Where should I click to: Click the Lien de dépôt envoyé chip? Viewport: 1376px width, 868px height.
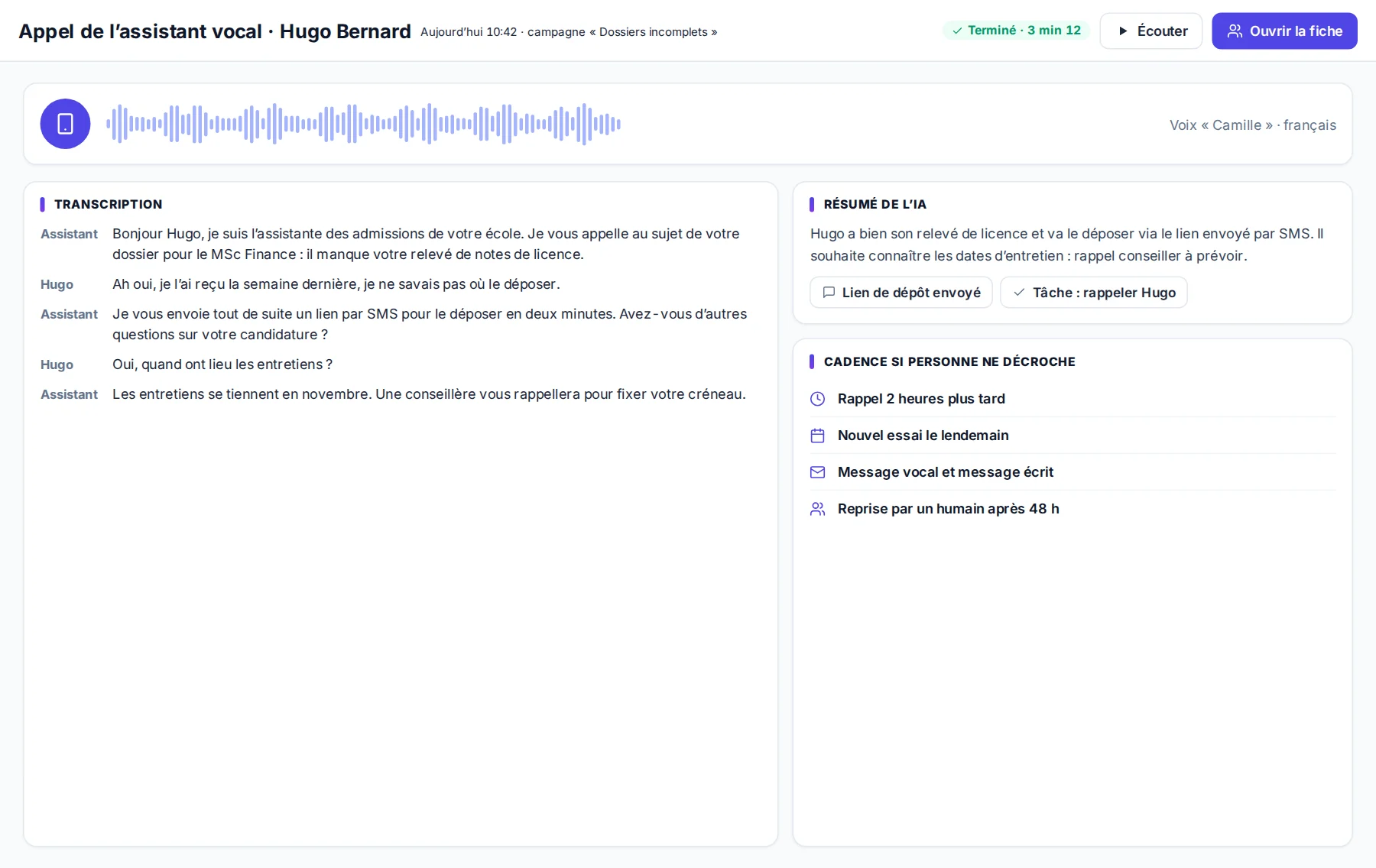(x=901, y=293)
